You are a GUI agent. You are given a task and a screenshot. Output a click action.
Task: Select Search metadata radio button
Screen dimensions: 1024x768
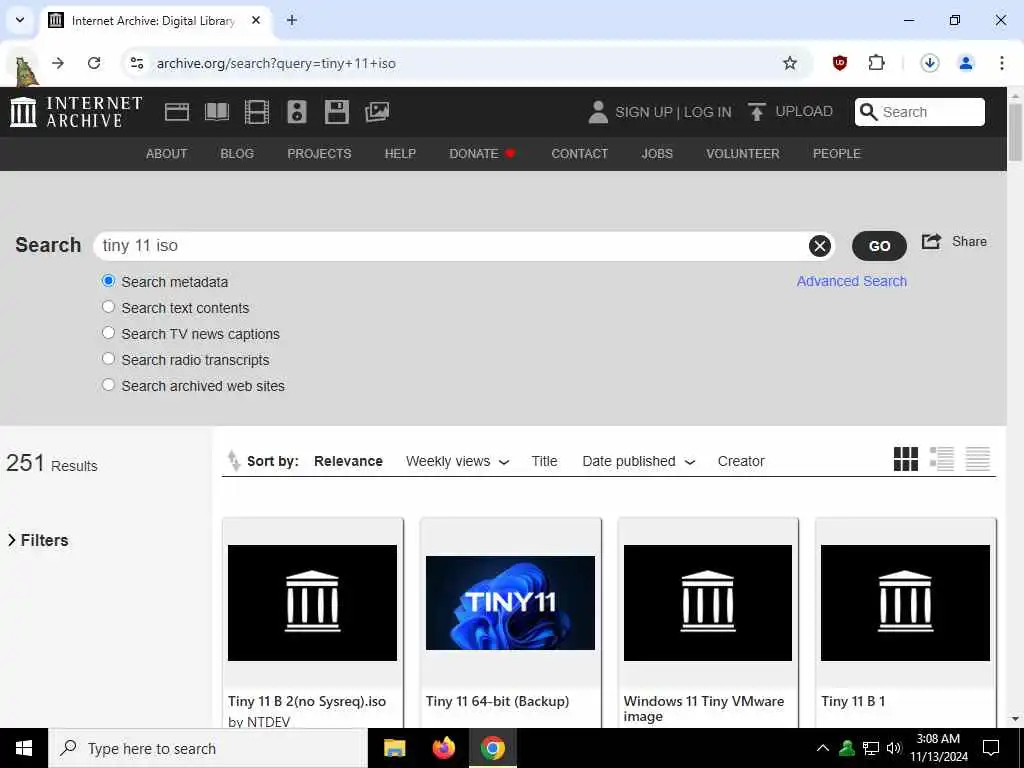point(108,281)
